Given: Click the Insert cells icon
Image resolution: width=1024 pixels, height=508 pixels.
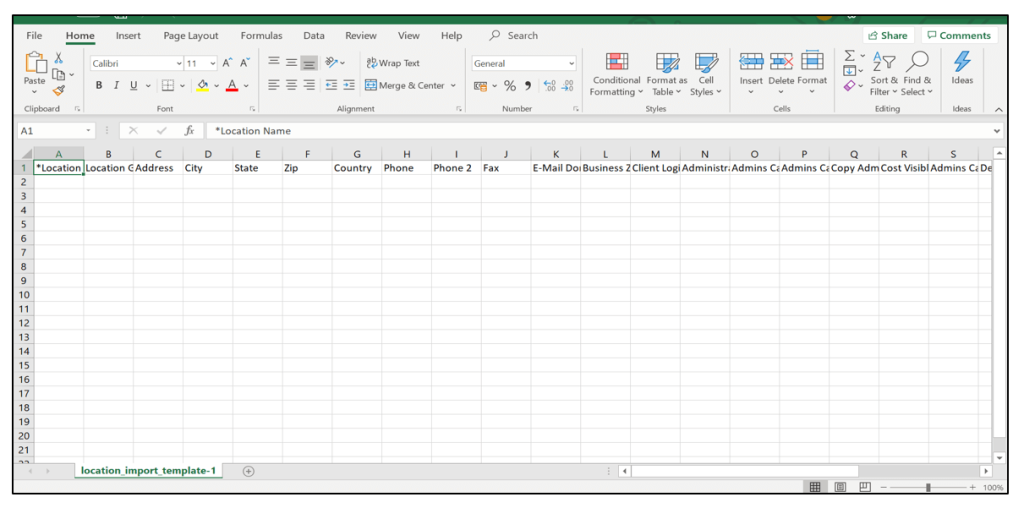Looking at the screenshot, I should point(751,61).
